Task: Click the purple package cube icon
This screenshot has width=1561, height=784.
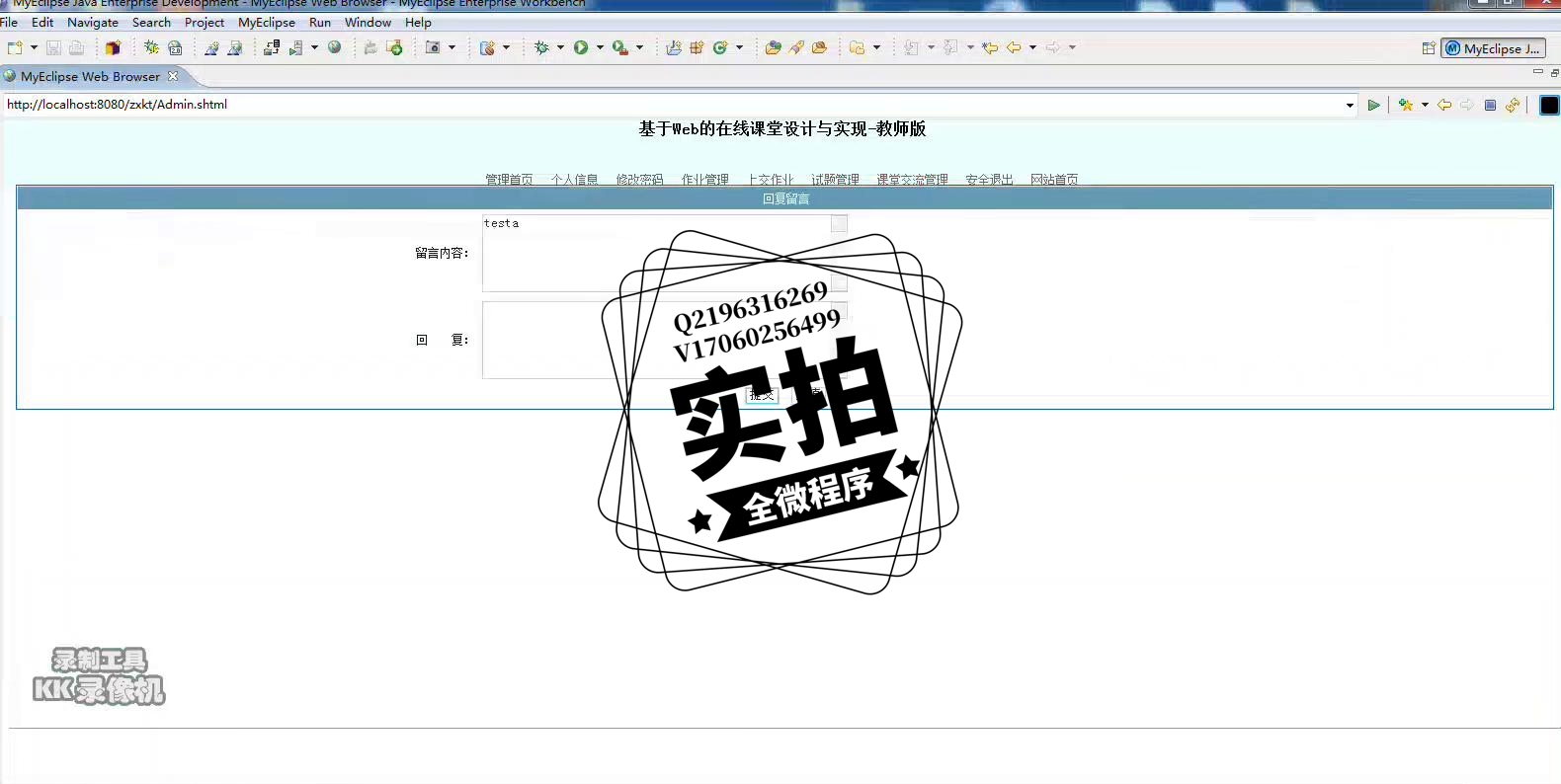Action: click(113, 47)
